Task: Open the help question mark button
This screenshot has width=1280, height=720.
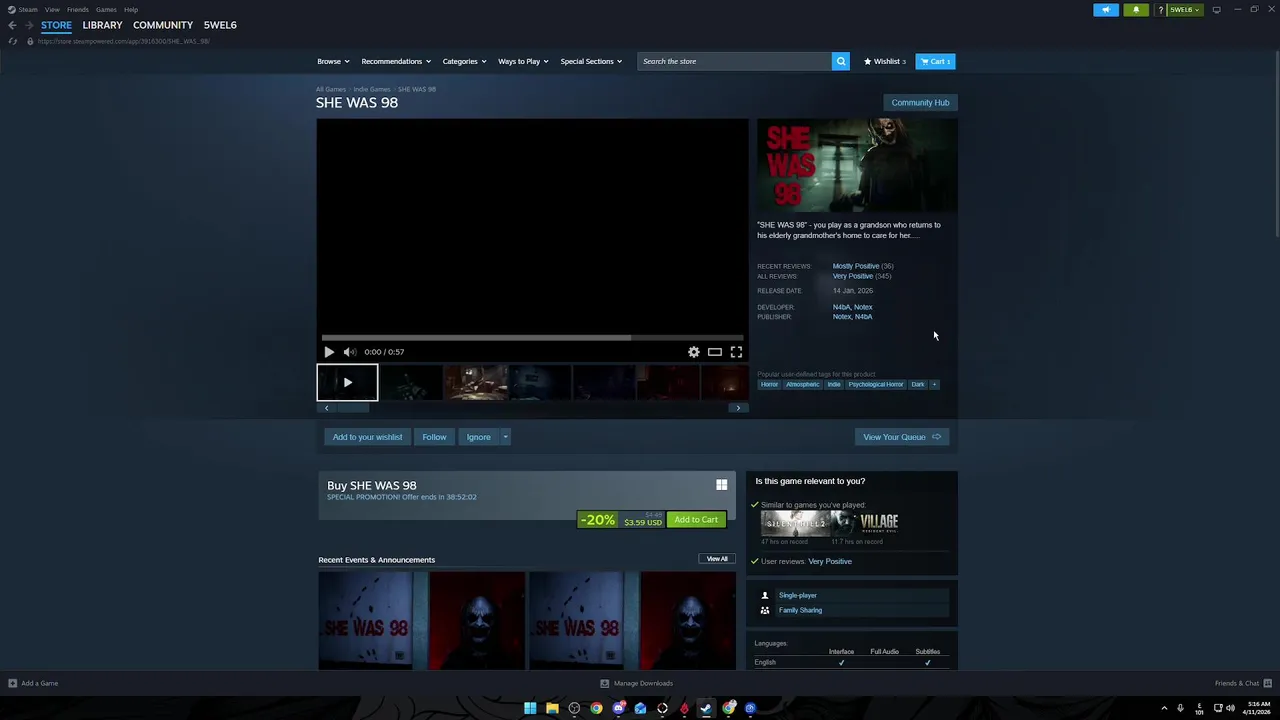Action: tap(1160, 10)
